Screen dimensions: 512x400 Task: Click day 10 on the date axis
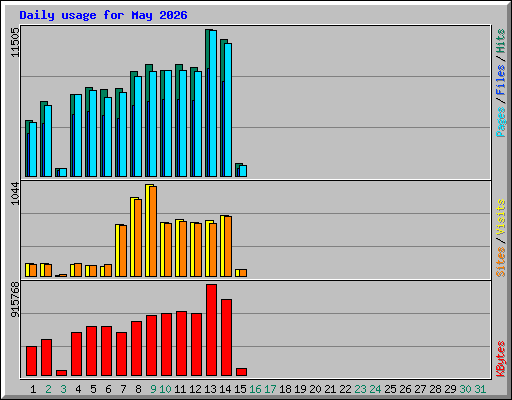point(165,389)
